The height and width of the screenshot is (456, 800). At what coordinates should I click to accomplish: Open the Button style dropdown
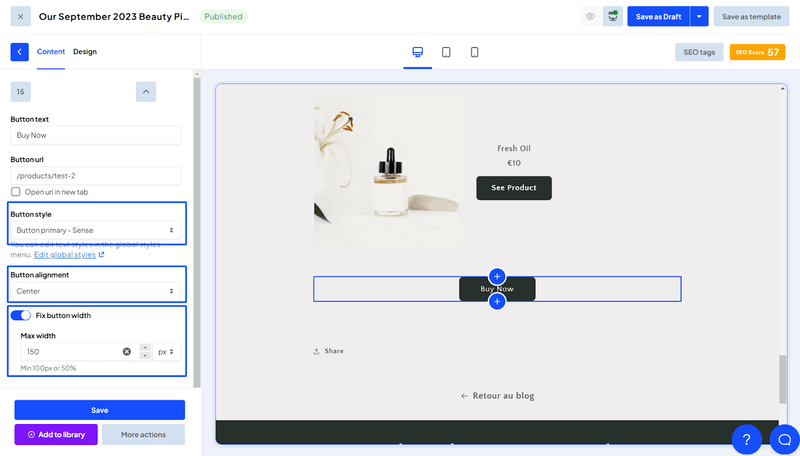95,230
